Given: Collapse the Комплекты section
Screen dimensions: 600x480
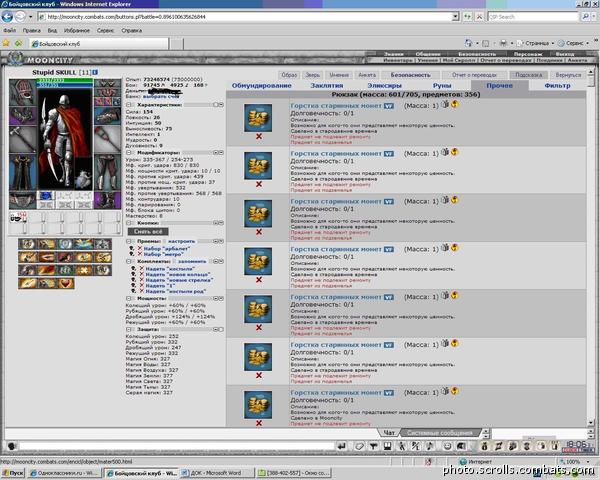Looking at the screenshot, I should tap(129, 261).
